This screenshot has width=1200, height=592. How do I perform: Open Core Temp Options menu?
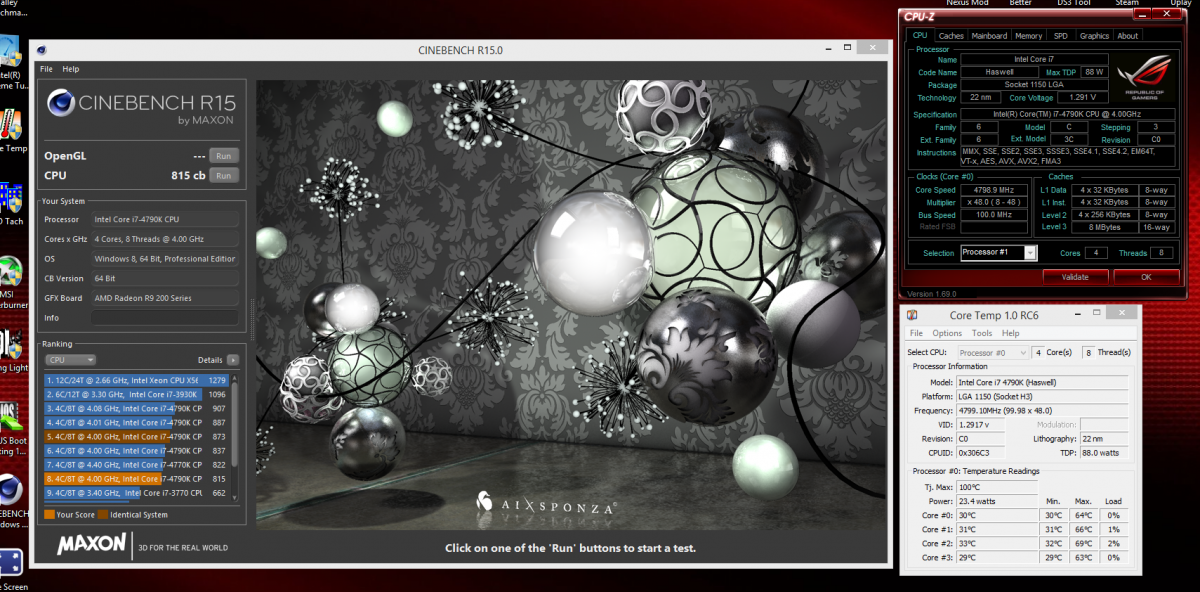947,333
